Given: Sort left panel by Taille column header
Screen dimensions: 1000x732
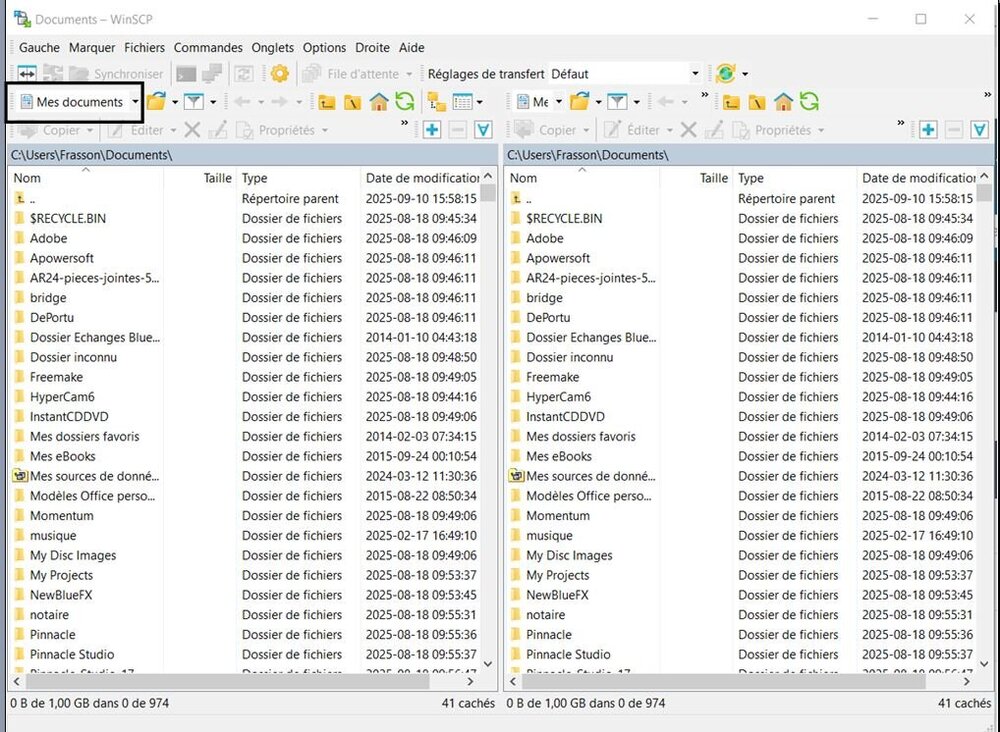Looking at the screenshot, I should [x=217, y=178].
